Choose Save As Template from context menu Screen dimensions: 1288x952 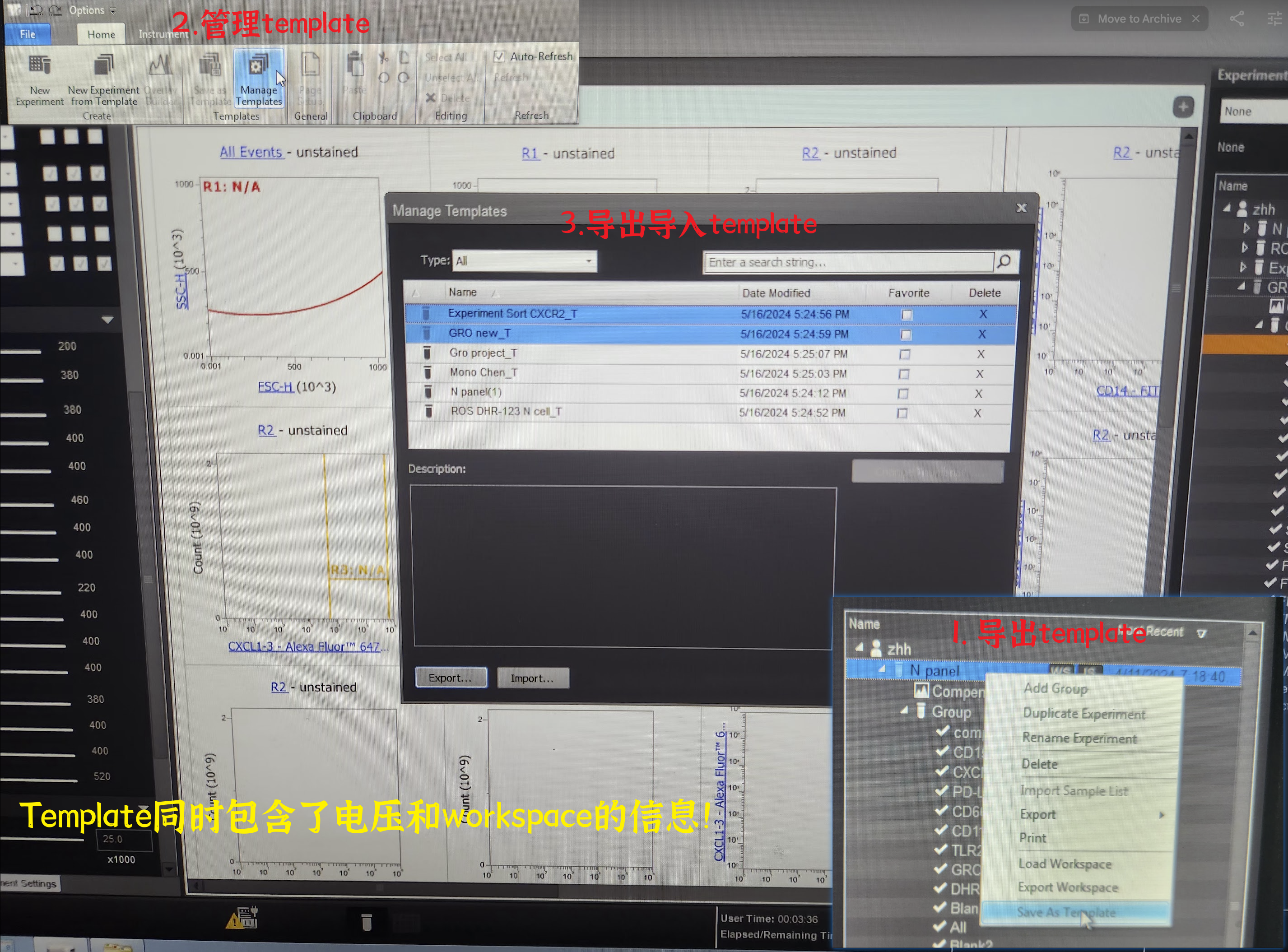click(x=1066, y=912)
